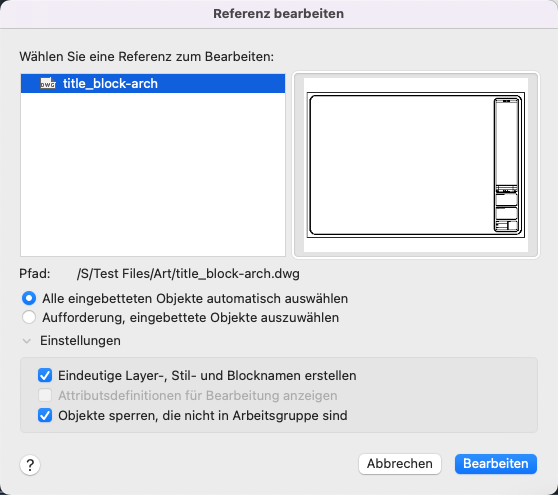
Task: Click the narrow title strip inside the preview
Action: pos(506,165)
